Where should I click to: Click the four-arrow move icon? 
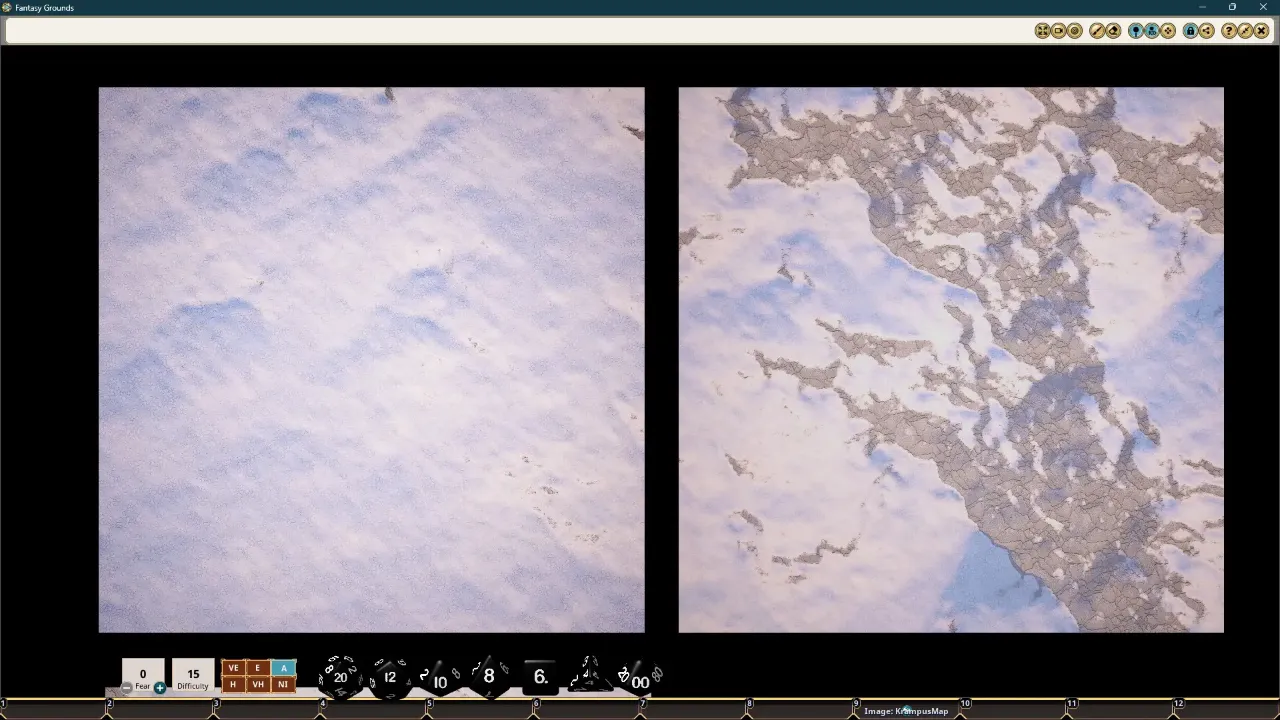(x=1167, y=31)
